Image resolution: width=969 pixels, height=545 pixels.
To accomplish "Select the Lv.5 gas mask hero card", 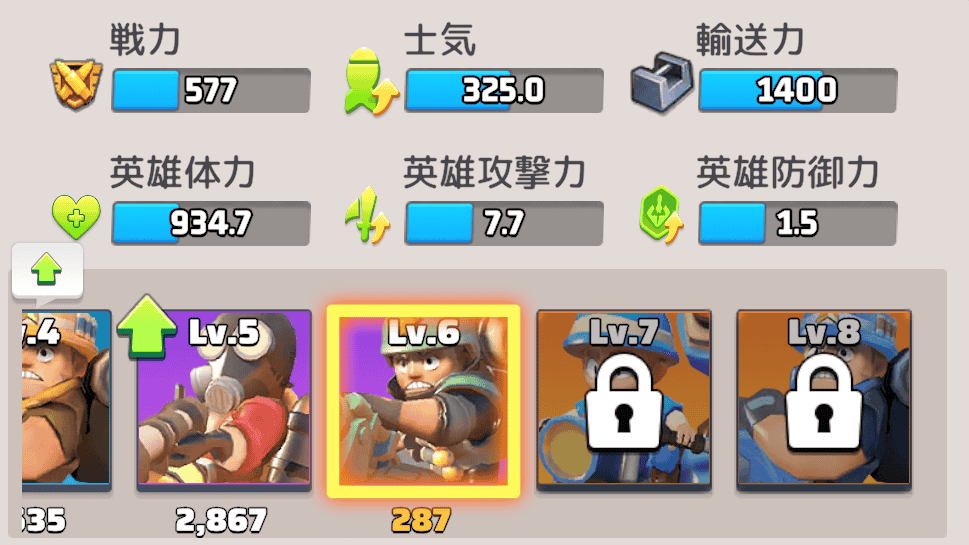I will 224,400.
